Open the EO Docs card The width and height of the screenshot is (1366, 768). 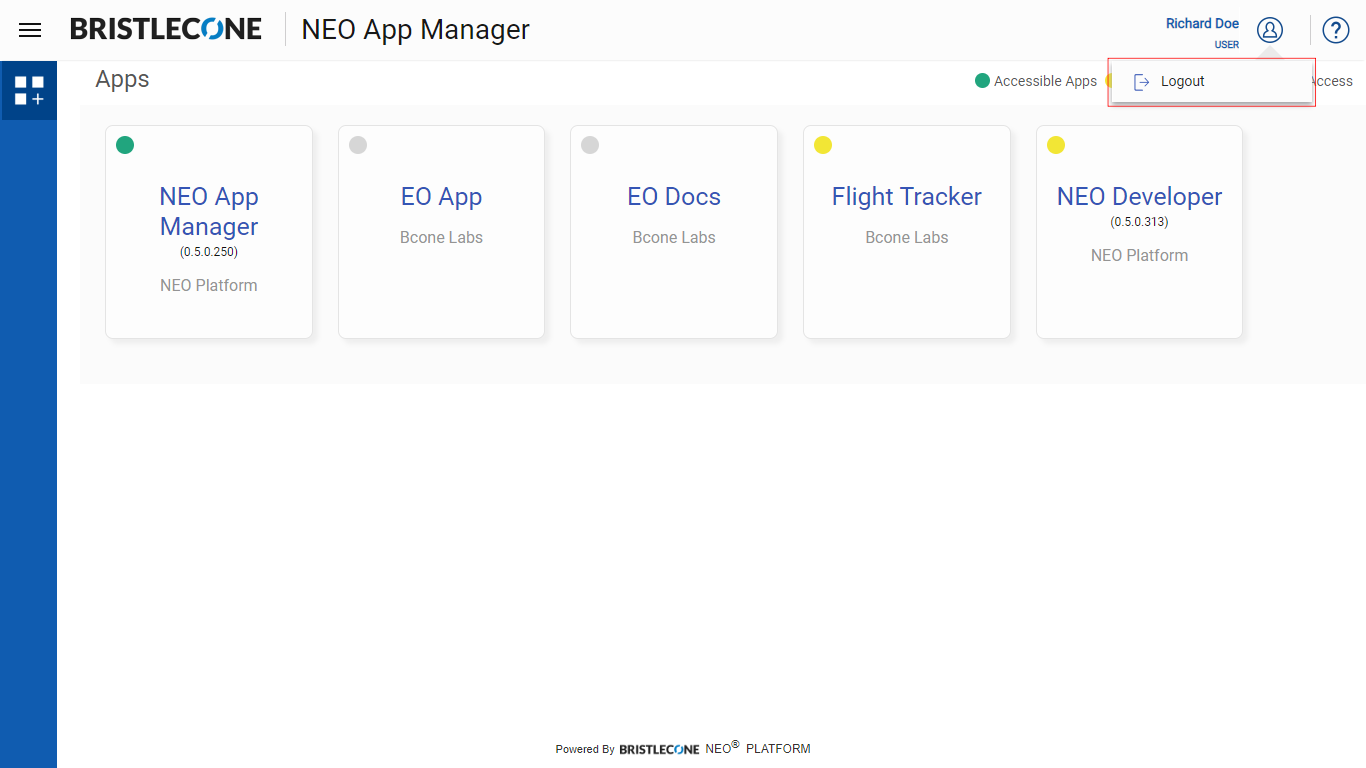(x=674, y=232)
